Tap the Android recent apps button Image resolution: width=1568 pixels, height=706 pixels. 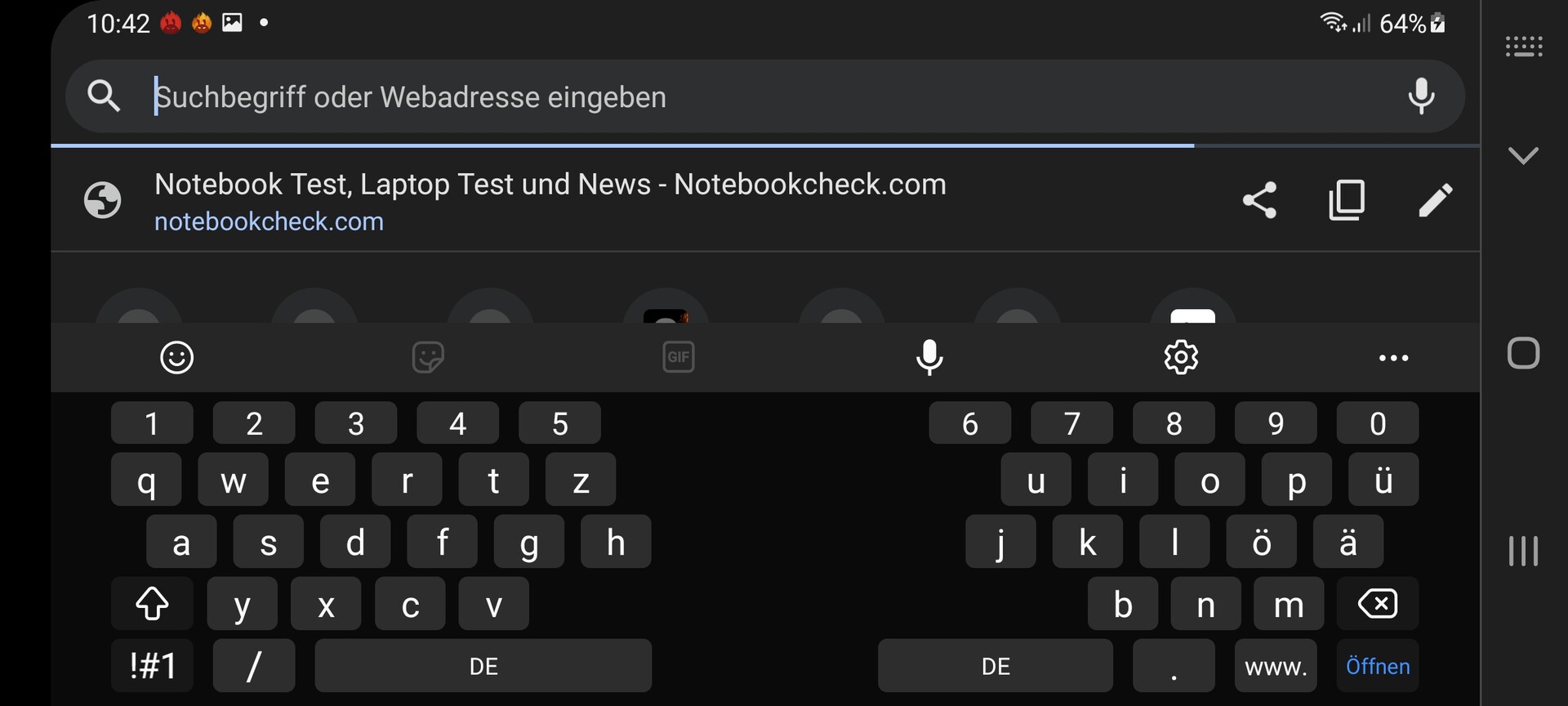[1523, 551]
